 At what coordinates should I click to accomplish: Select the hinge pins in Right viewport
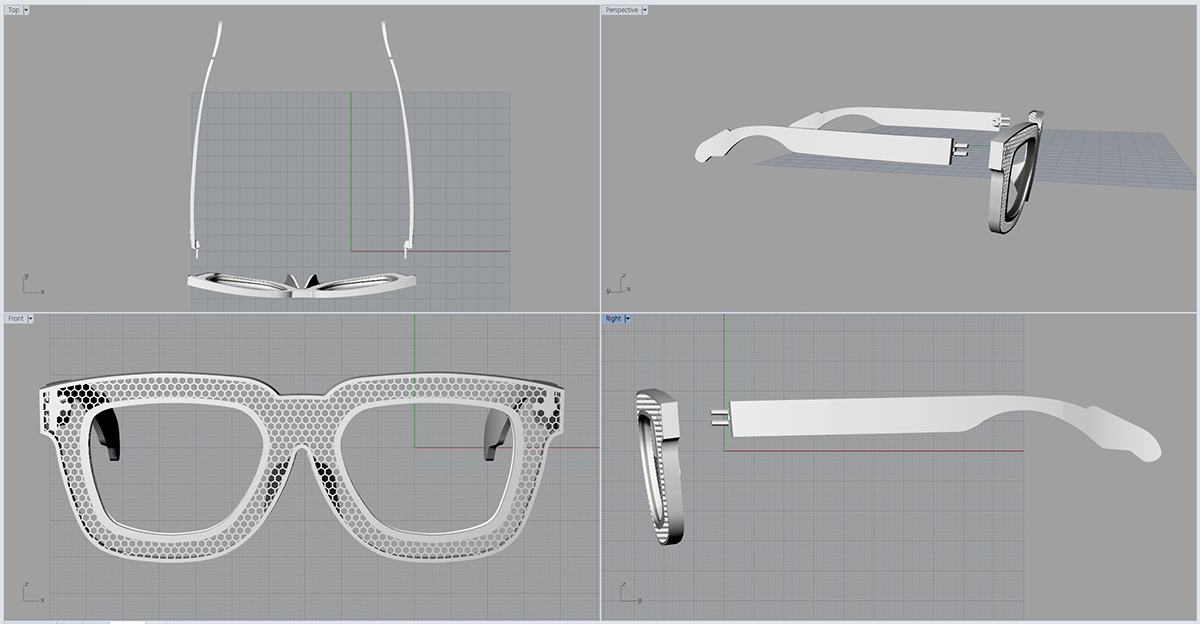[x=718, y=417]
